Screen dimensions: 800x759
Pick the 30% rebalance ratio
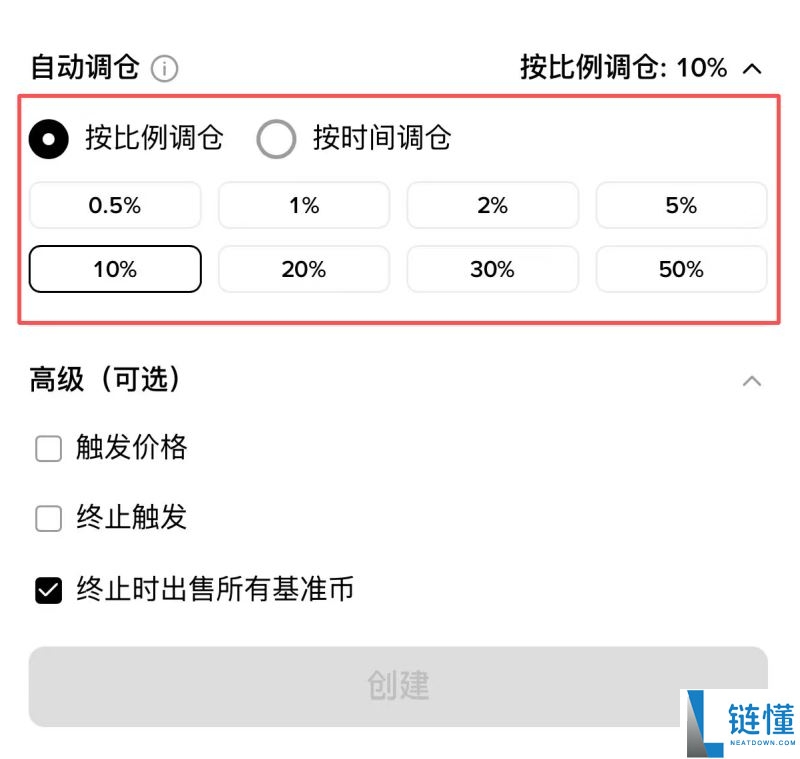493,269
